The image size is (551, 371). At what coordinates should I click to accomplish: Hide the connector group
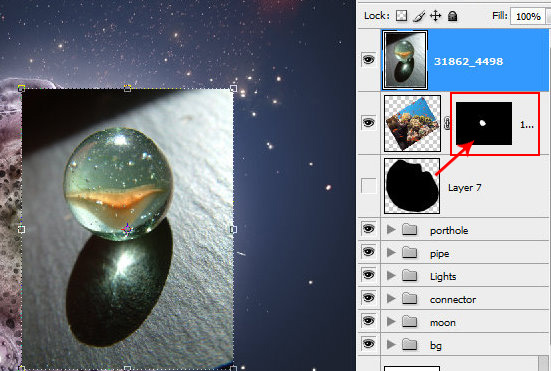pos(368,298)
